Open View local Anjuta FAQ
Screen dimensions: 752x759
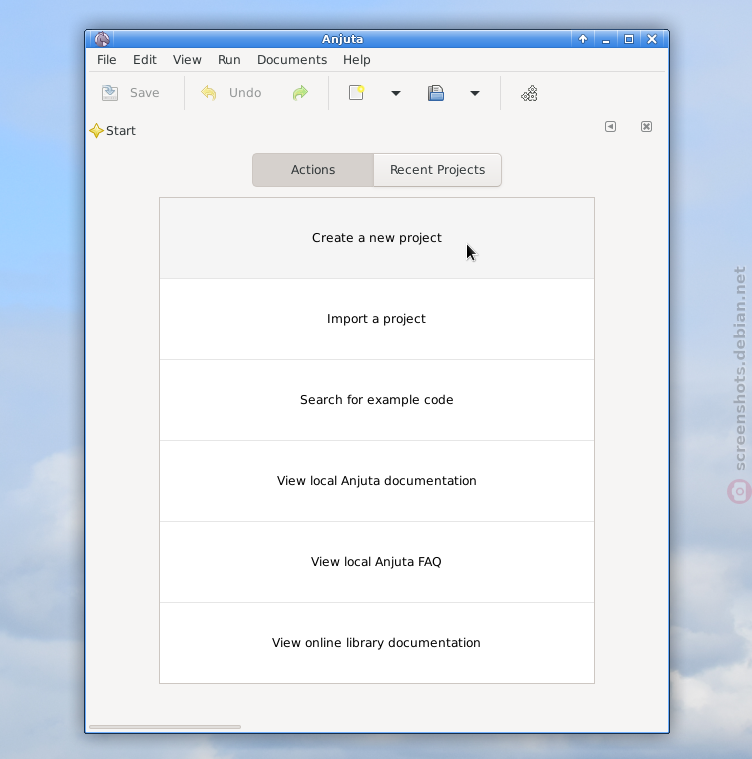coord(377,562)
